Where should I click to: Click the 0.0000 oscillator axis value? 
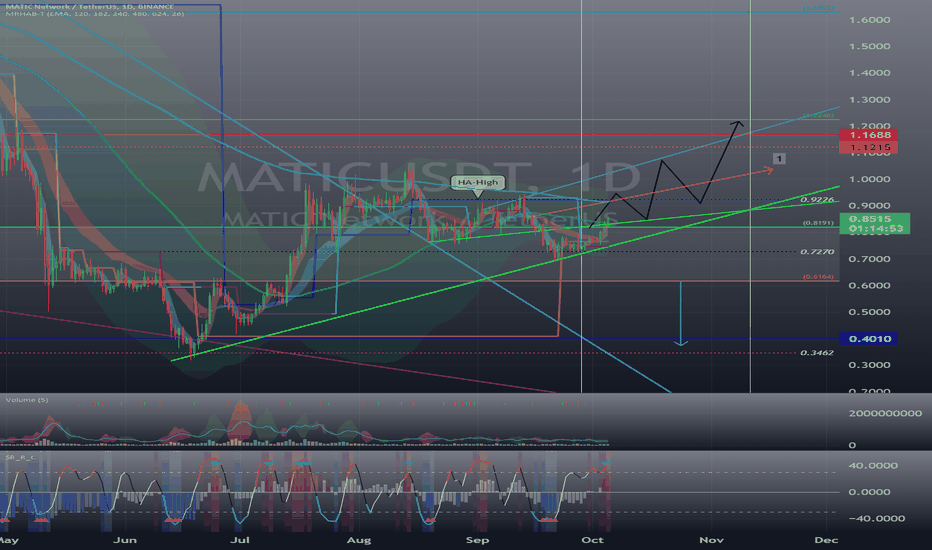click(x=870, y=492)
